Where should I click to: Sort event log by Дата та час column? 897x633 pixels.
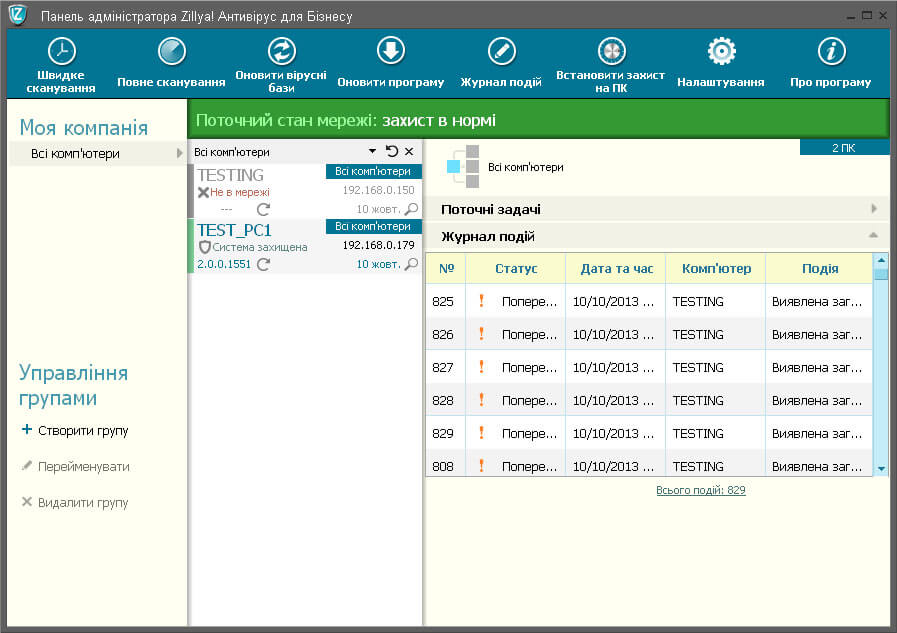coord(617,268)
